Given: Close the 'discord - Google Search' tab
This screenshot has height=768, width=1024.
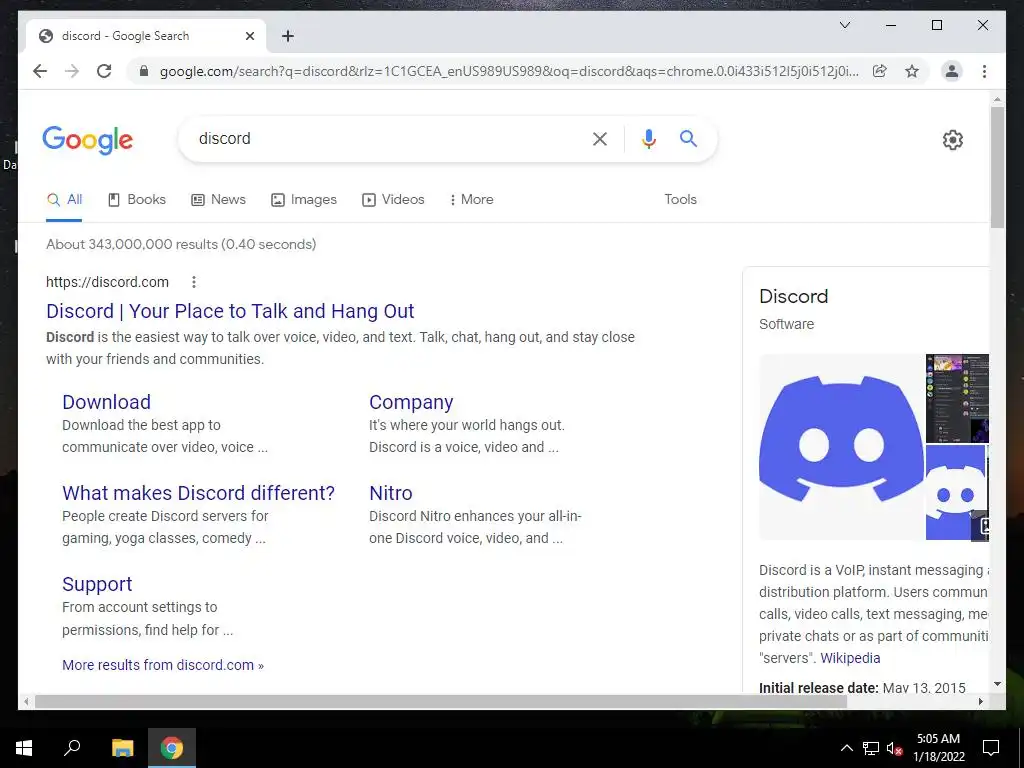Looking at the screenshot, I should [249, 36].
